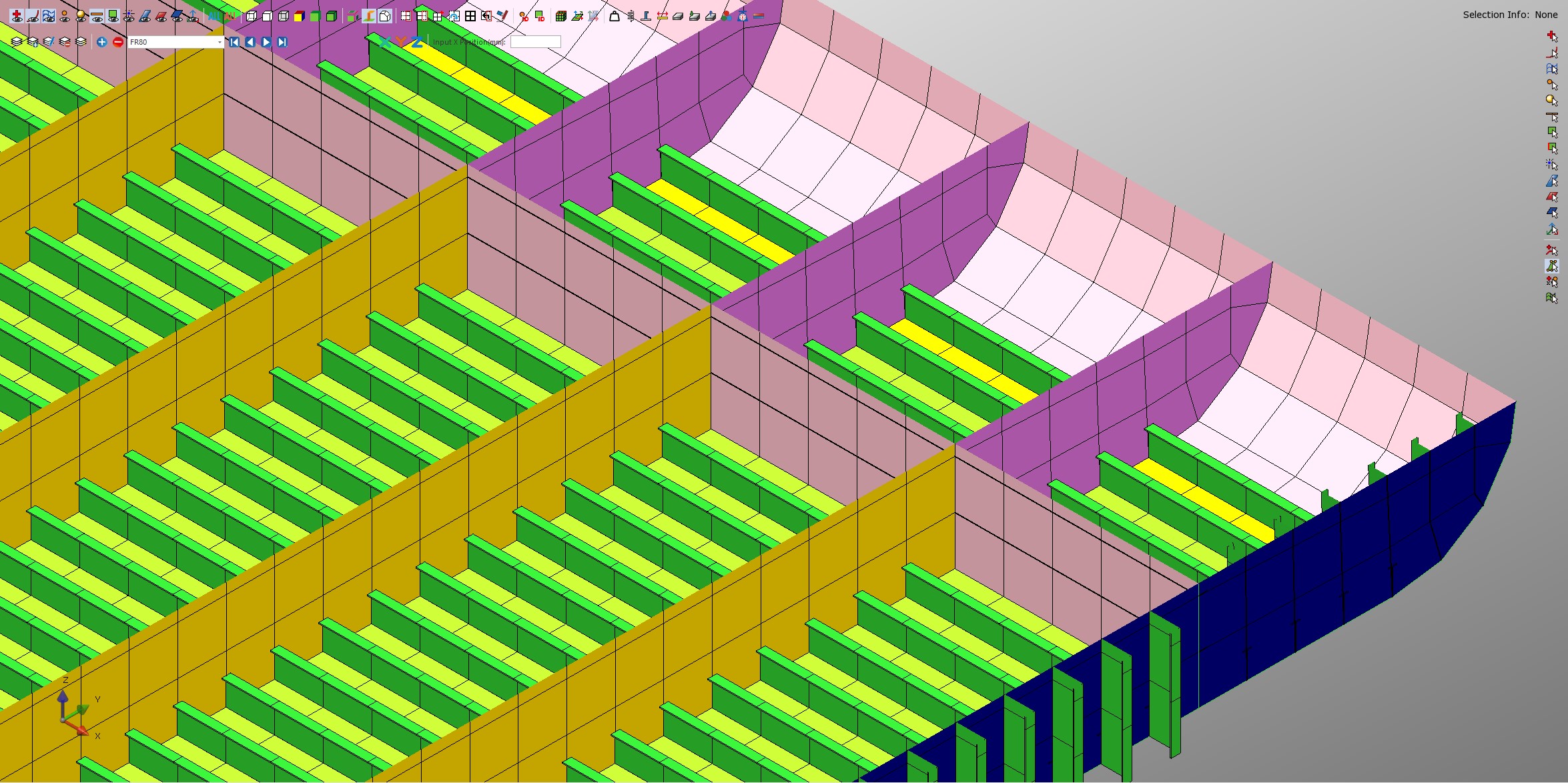Open the FR80 frame dropdown
This screenshot has height=783, width=1568.
coord(220,42)
